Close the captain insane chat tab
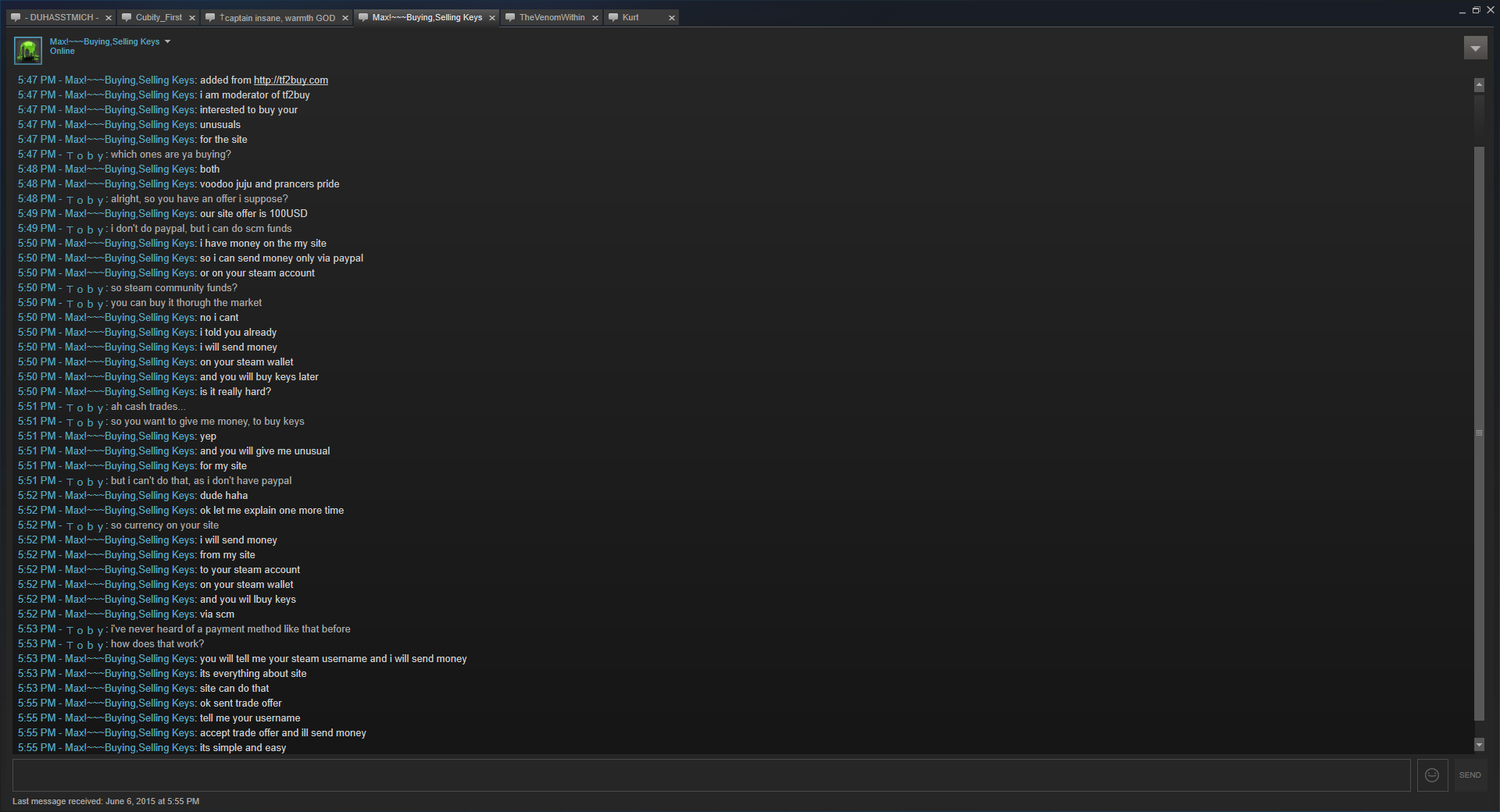The image size is (1500, 812). [345, 18]
